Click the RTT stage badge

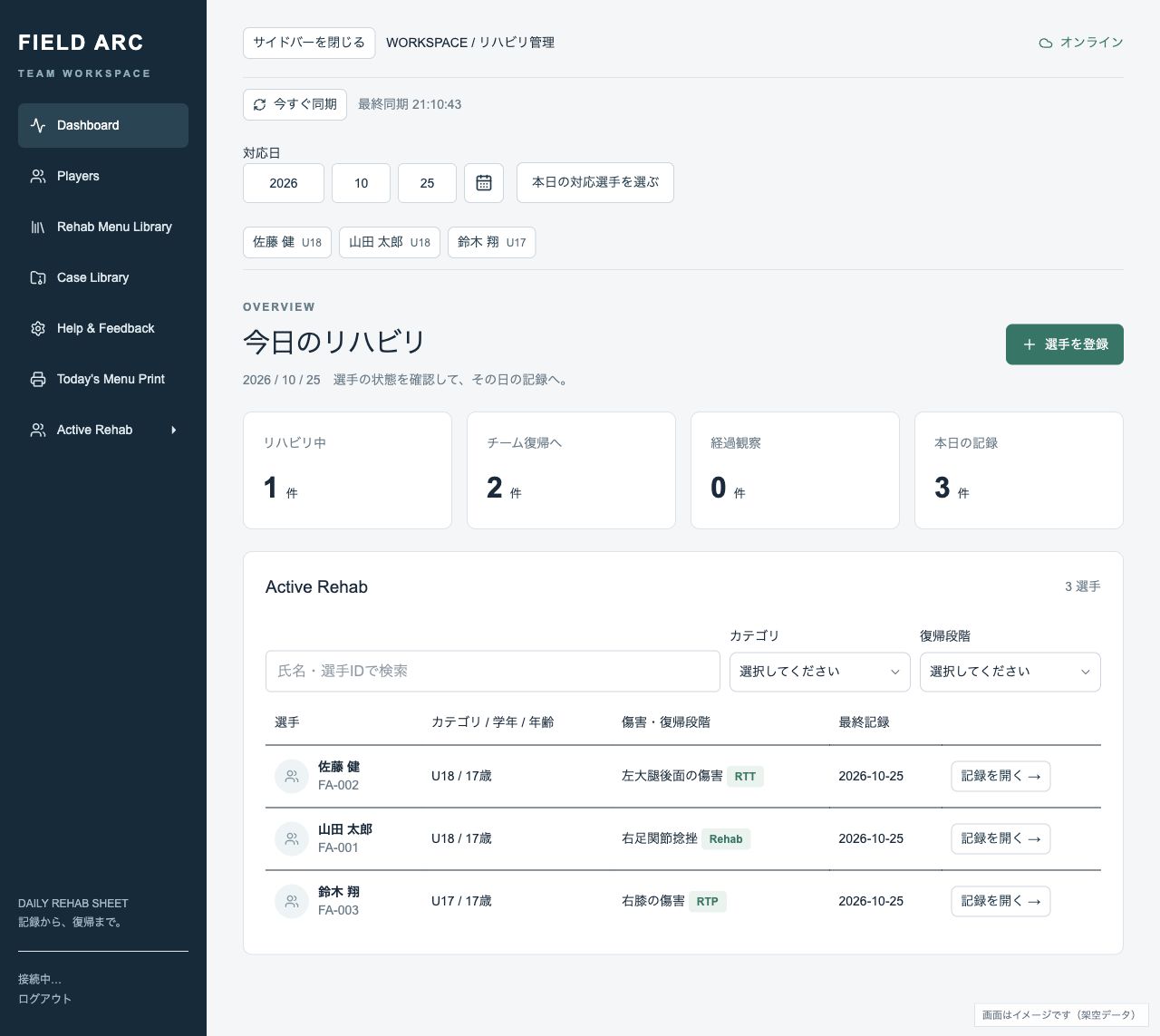click(745, 776)
